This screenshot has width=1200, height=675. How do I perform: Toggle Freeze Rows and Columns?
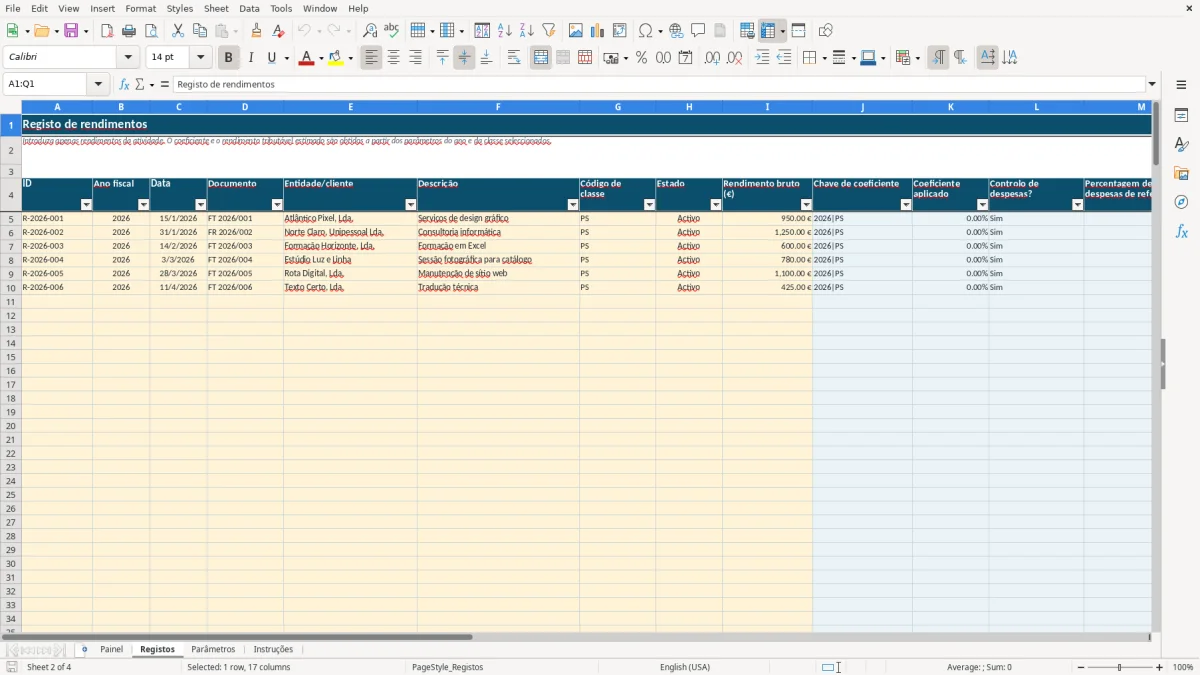point(768,31)
